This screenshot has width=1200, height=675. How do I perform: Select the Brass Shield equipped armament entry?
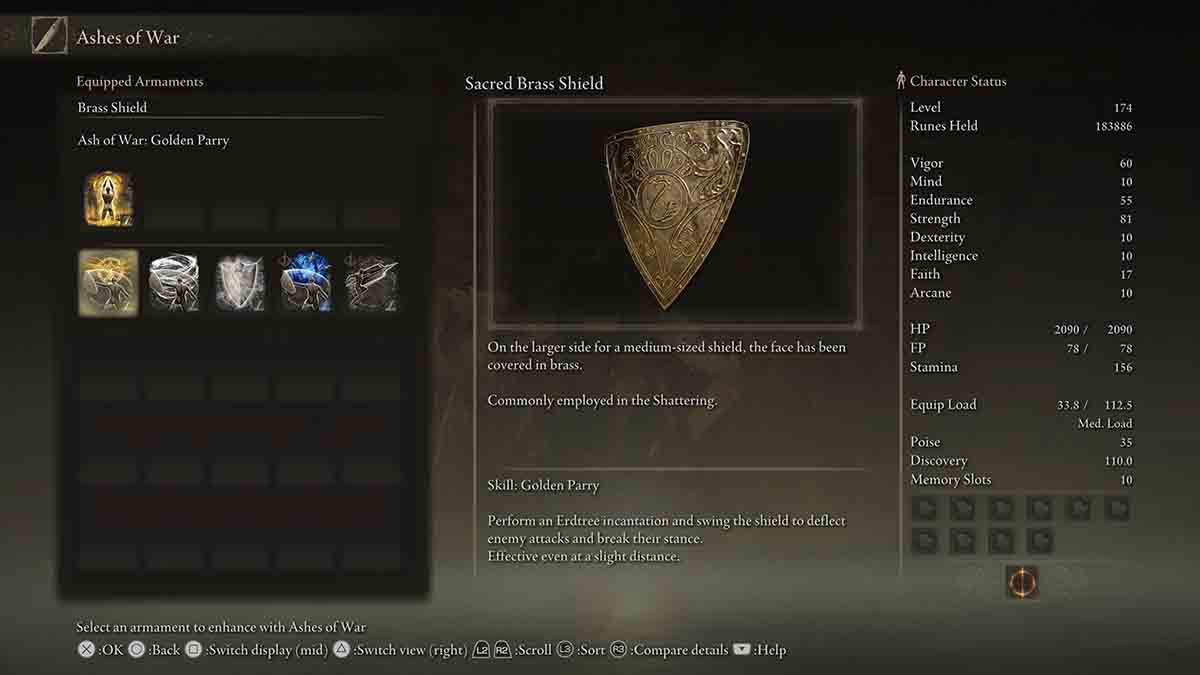coord(230,107)
